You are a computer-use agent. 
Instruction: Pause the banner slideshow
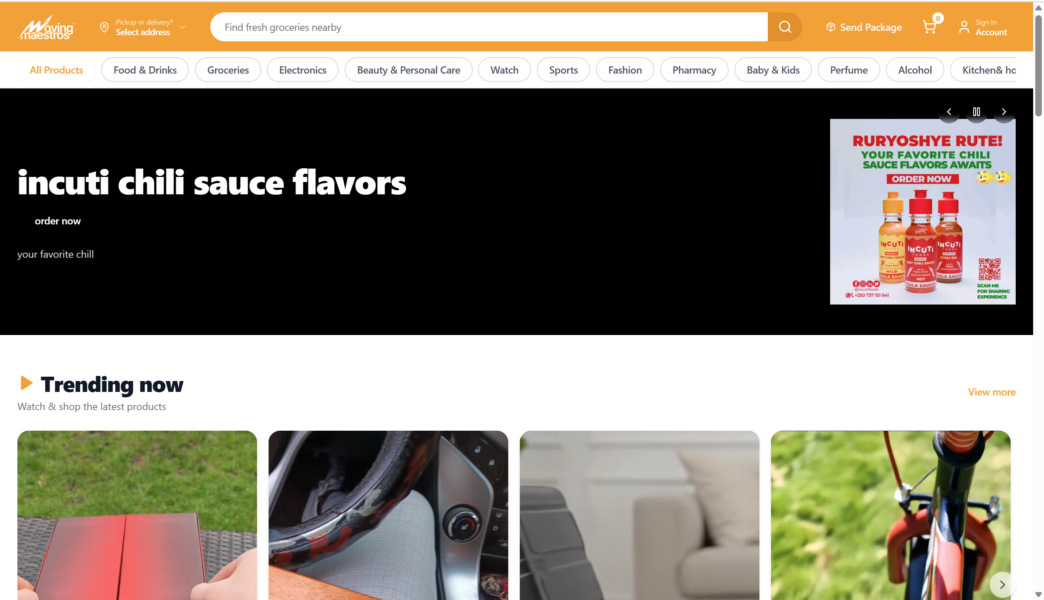click(976, 112)
